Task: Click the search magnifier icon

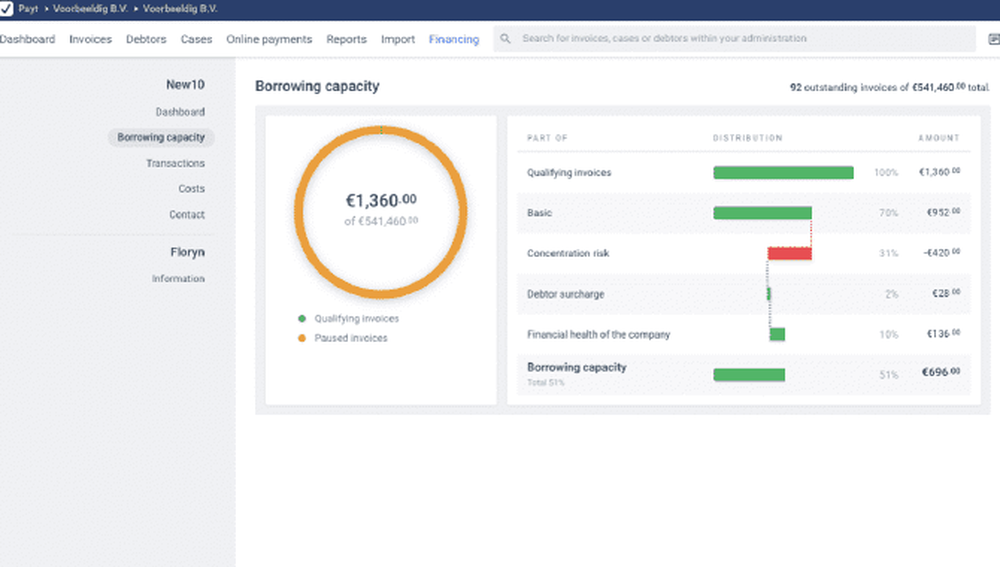Action: pyautogui.click(x=506, y=39)
